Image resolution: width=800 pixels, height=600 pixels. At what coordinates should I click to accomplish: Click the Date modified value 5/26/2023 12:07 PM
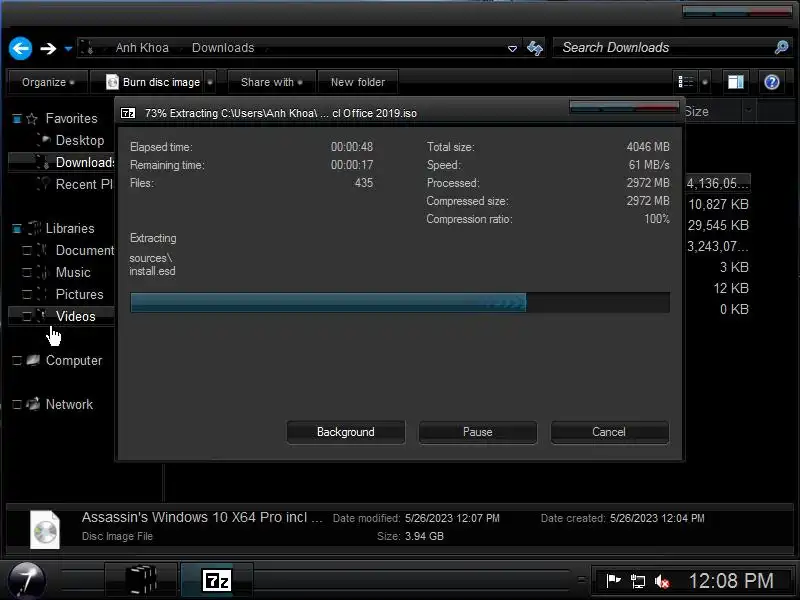[452, 518]
